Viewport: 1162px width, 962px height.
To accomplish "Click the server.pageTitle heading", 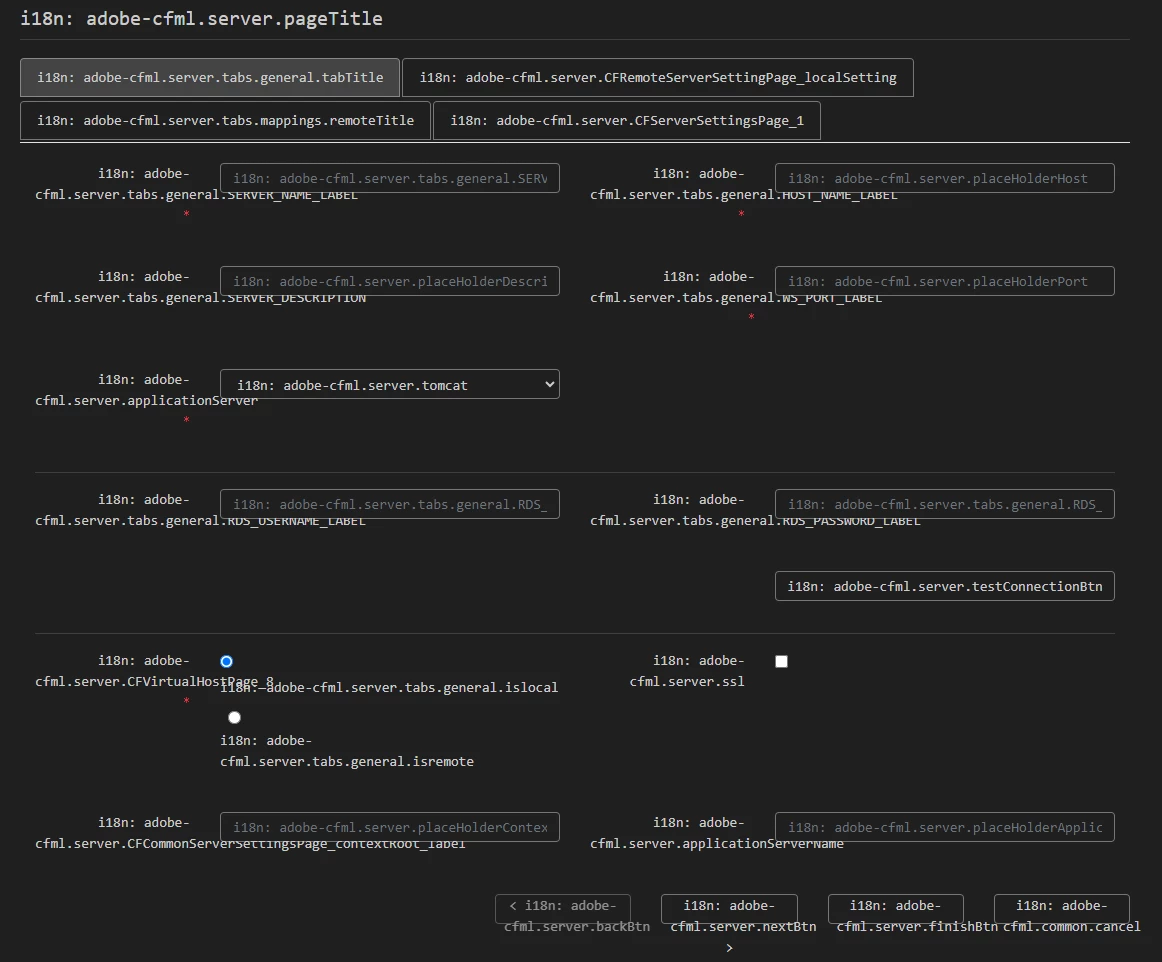I will tap(202, 19).
